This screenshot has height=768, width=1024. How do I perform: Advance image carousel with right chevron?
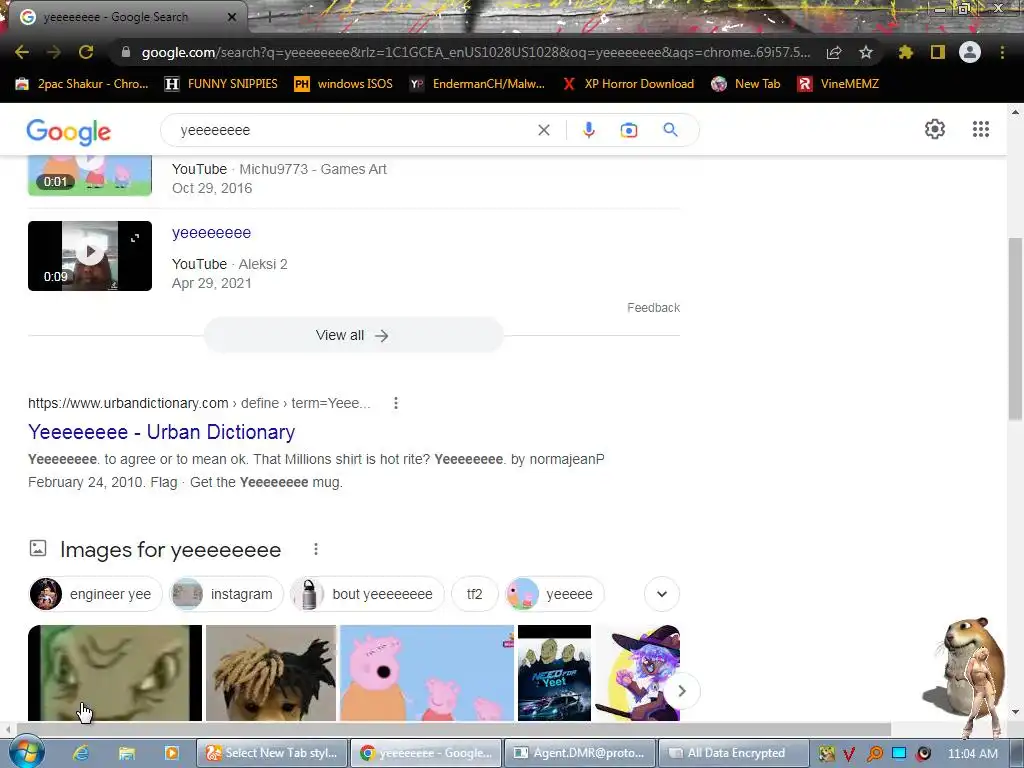tap(682, 691)
